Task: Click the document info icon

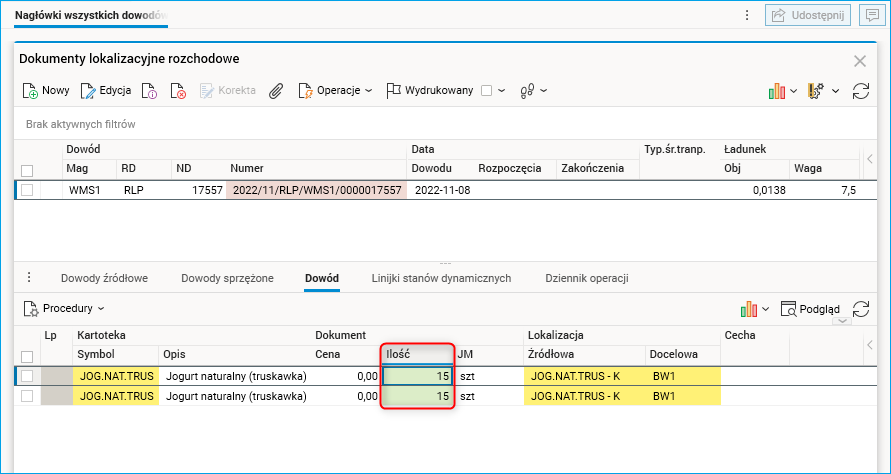Action: tap(149, 91)
